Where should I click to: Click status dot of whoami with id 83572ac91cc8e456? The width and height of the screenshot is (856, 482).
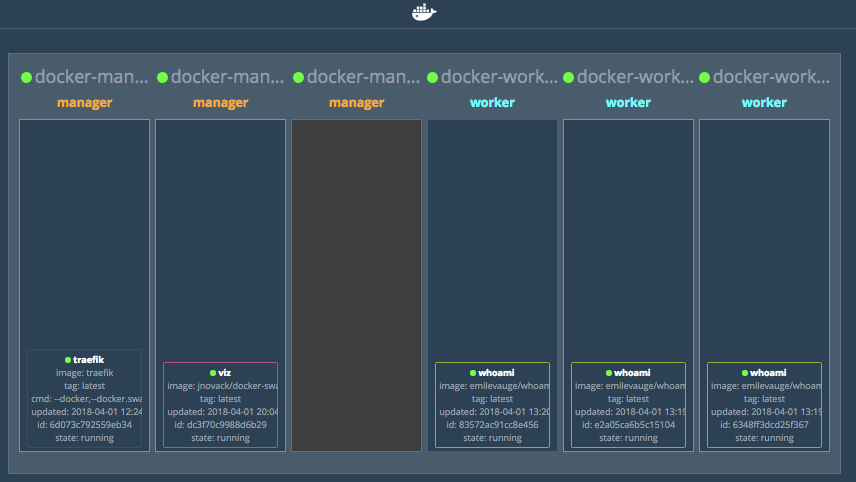[473, 373]
